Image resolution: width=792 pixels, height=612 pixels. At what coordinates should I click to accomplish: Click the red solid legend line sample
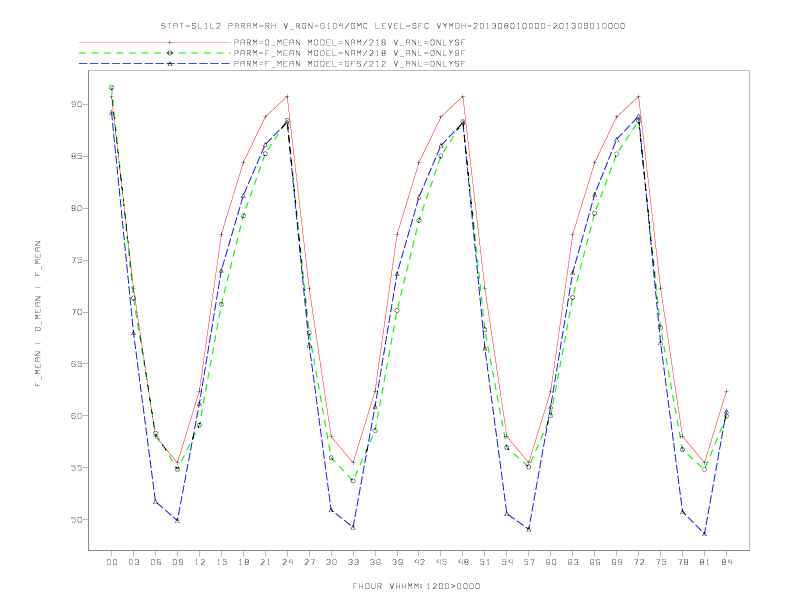tap(155, 42)
